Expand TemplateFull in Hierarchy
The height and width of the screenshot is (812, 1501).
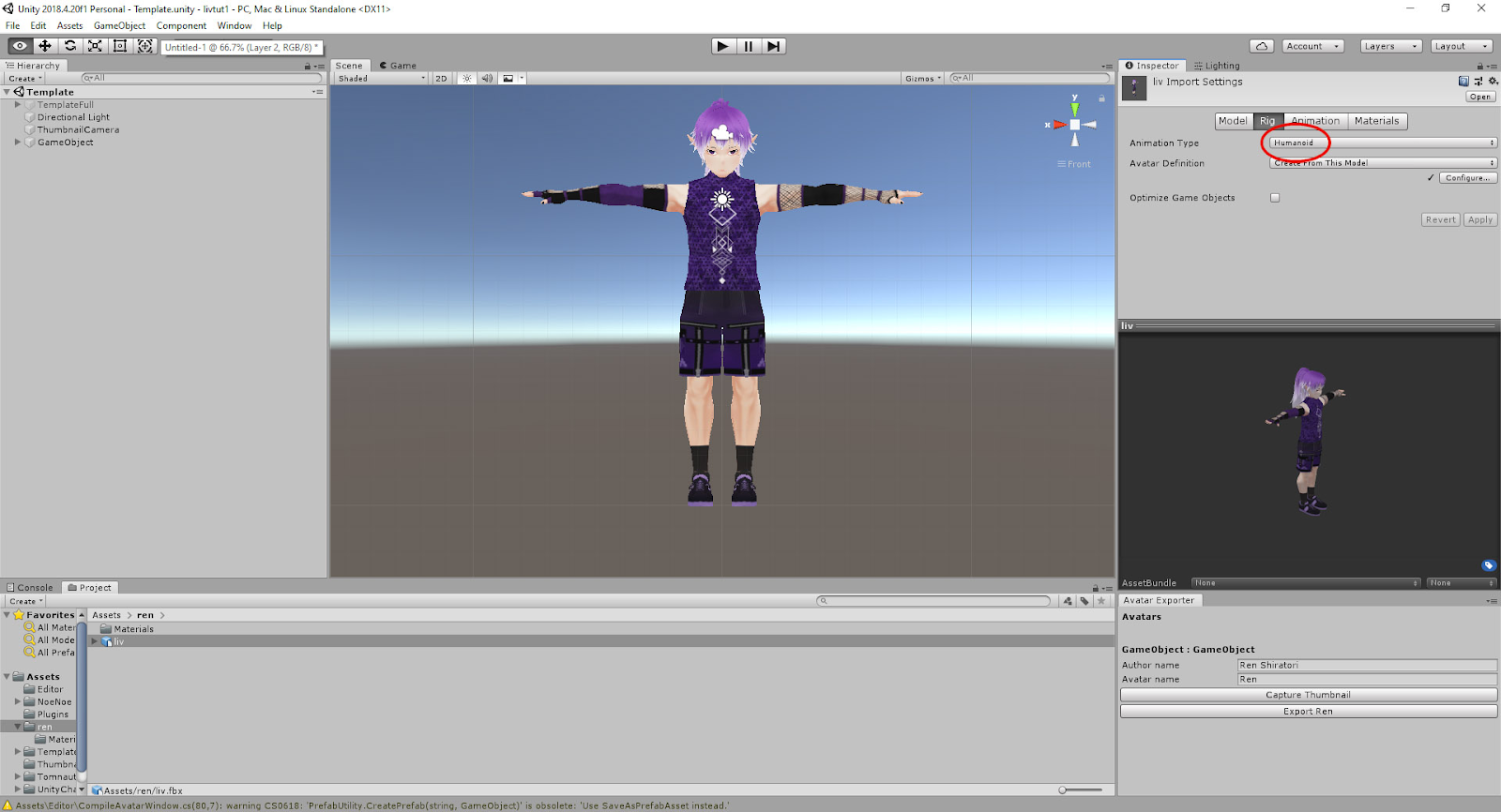click(x=18, y=105)
